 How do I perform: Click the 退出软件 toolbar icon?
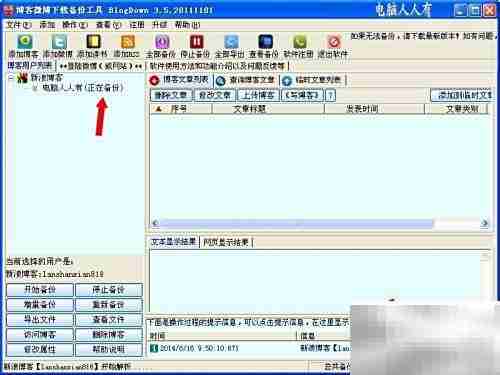(334, 42)
